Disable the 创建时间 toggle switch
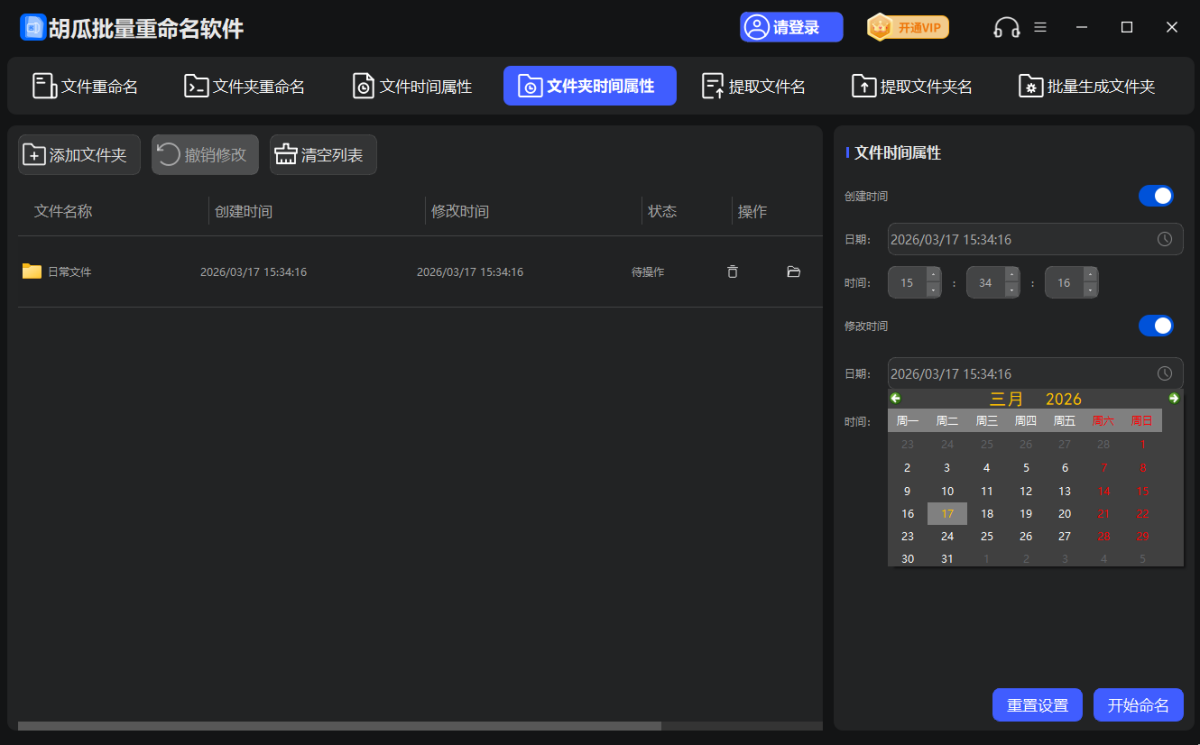1200x745 pixels. pyautogui.click(x=1156, y=196)
